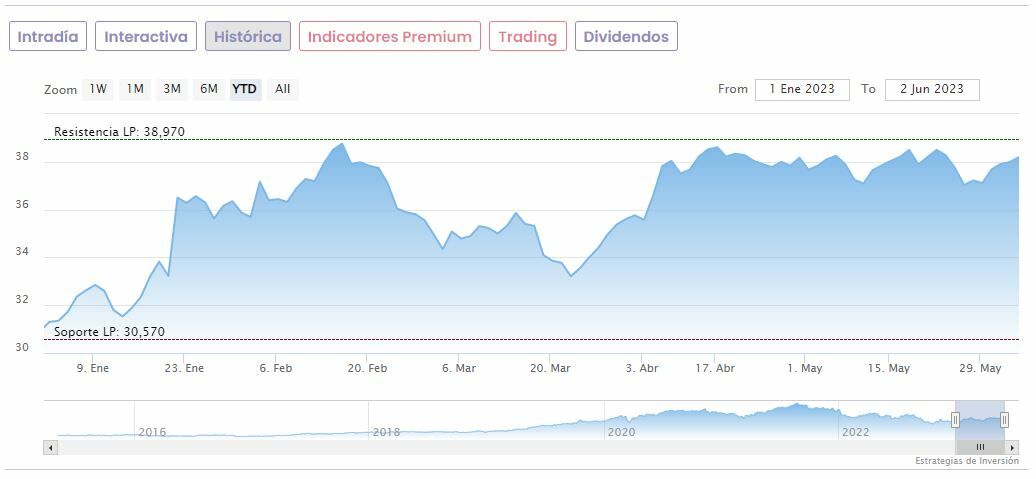
Task: Select the Histórica tab
Action: point(248,37)
